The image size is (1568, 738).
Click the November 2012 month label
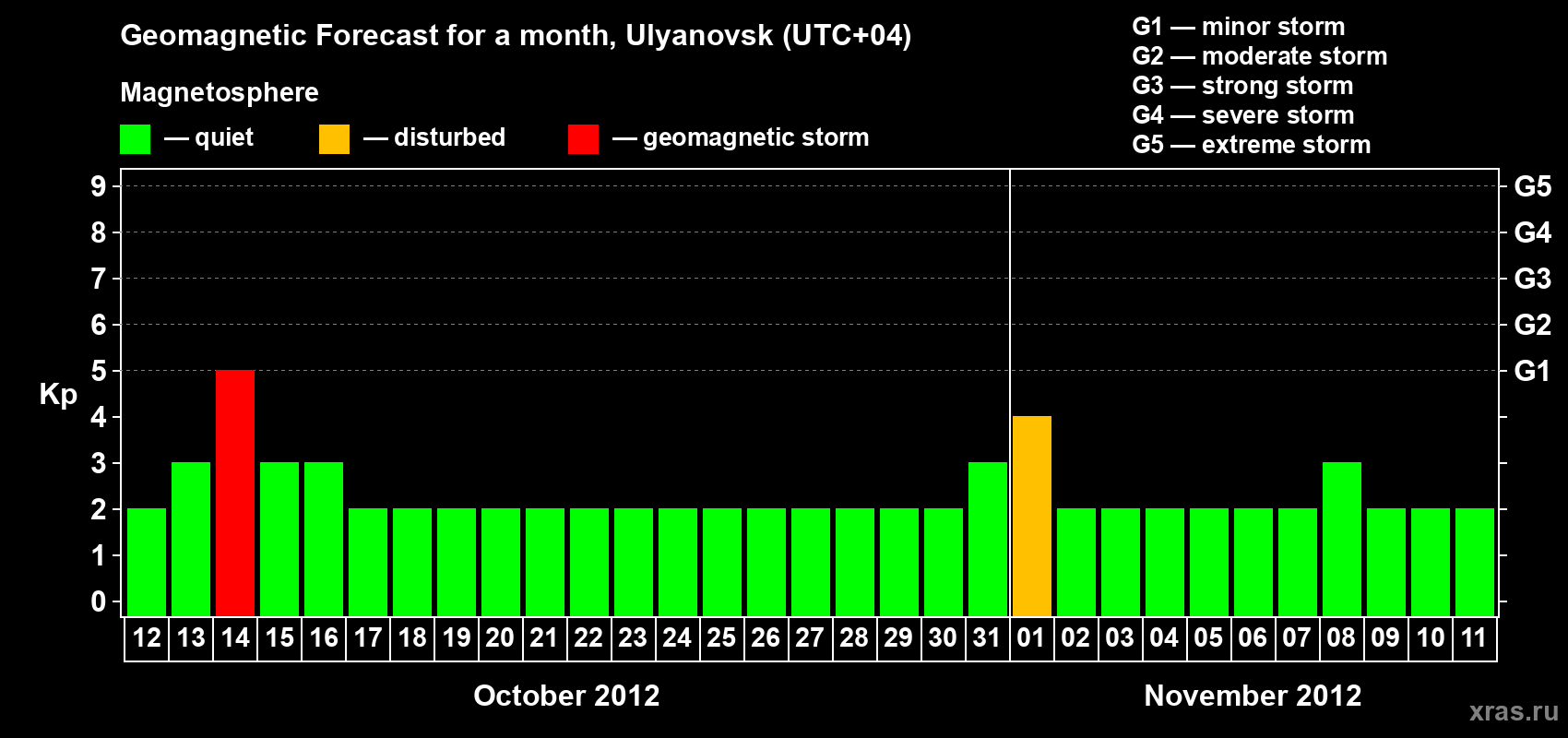(1253, 696)
